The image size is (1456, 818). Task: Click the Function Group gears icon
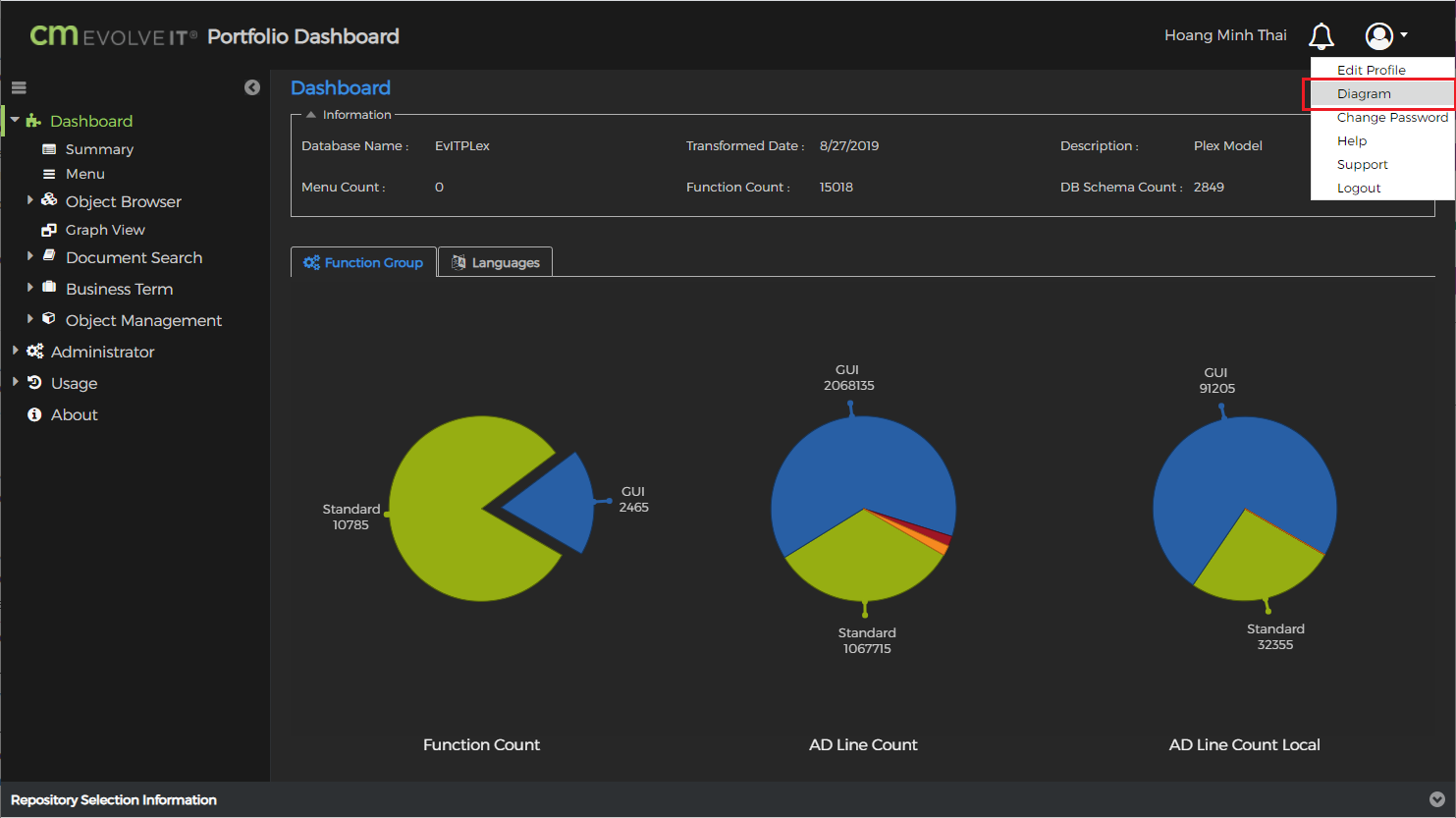click(311, 262)
